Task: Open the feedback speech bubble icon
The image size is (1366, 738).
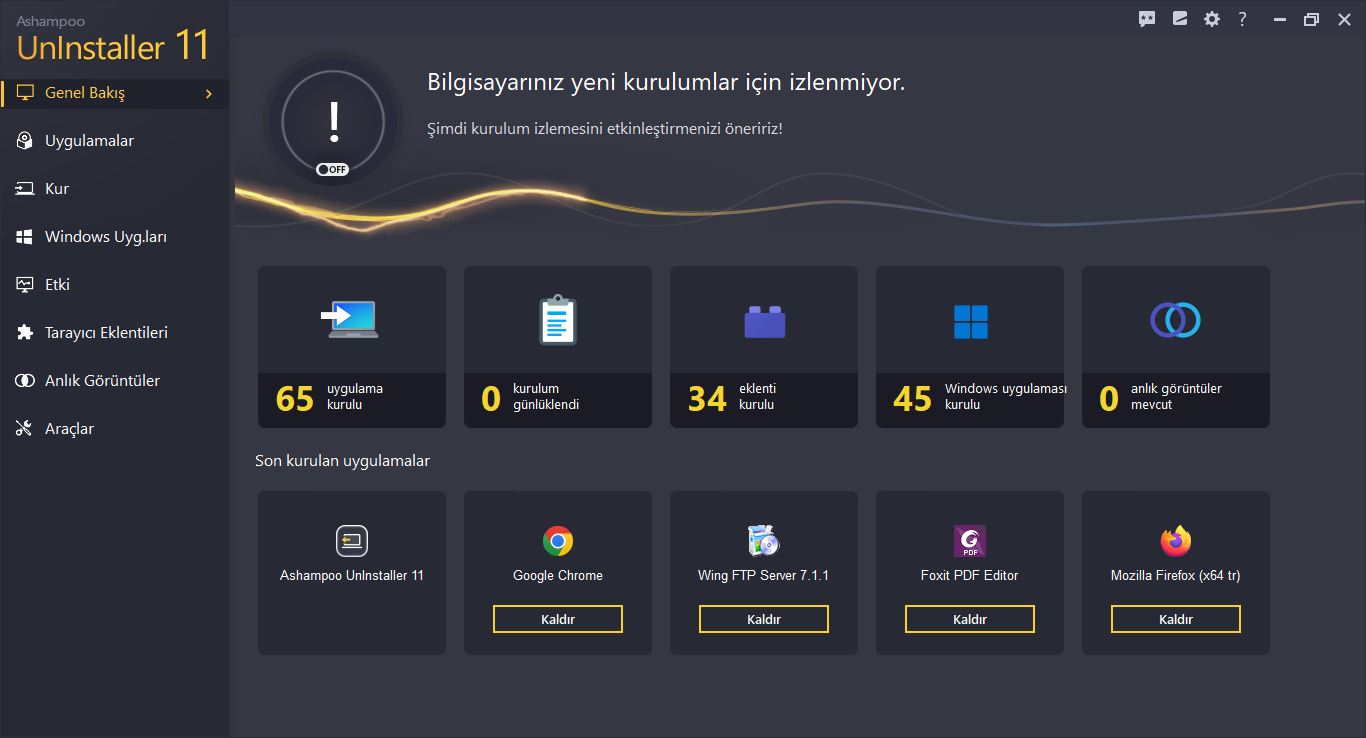Action: 1147,19
